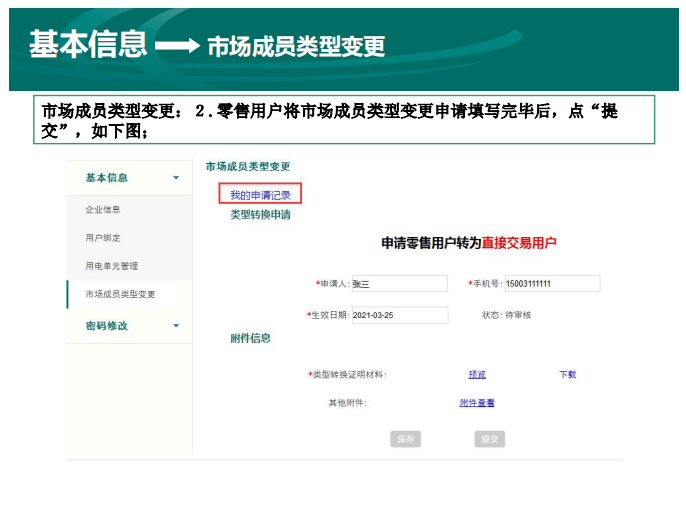Select 市场成员类型变更 sidebar item
This screenshot has width=686, height=527.
(x=120, y=294)
